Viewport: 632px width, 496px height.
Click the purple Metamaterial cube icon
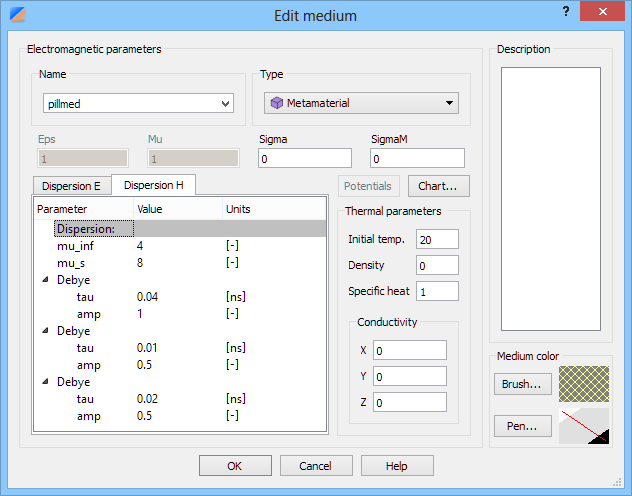pyautogui.click(x=277, y=103)
